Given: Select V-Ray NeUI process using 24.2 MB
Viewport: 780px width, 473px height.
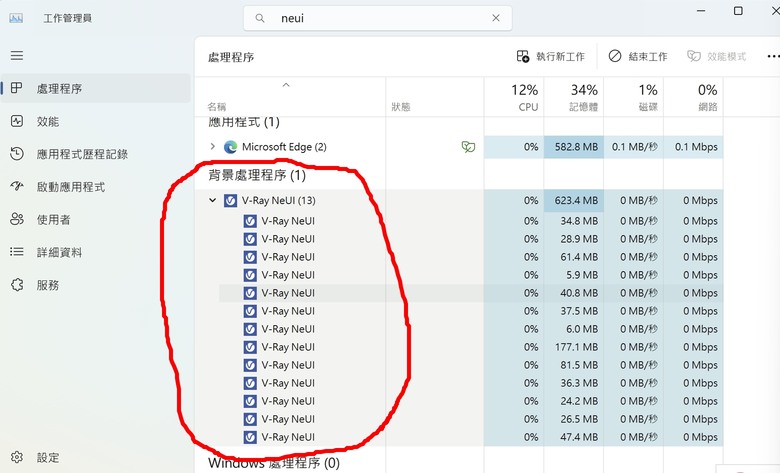Looking at the screenshot, I should click(x=471, y=401).
